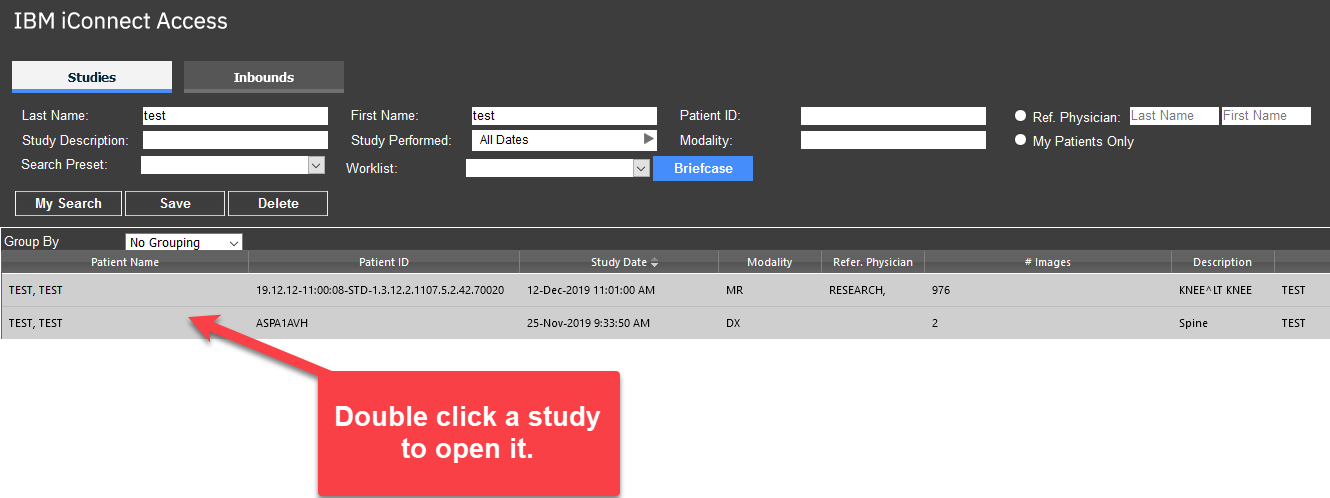Click Ref. Physician First Name field
This screenshot has height=498, width=1330.
[1266, 116]
